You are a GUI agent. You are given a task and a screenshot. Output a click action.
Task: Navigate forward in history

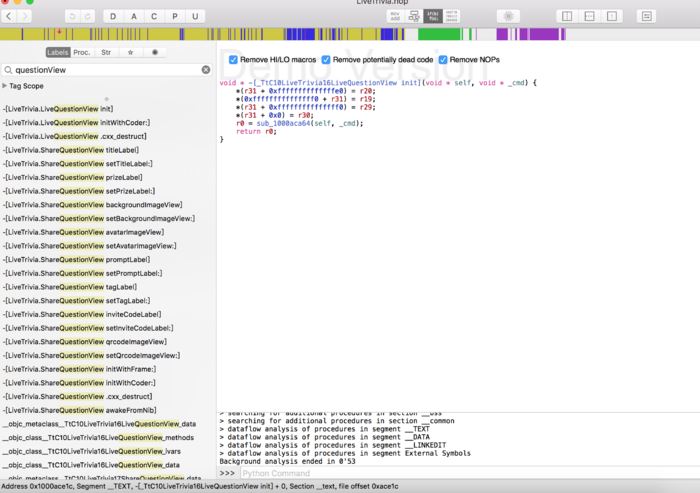25,17
